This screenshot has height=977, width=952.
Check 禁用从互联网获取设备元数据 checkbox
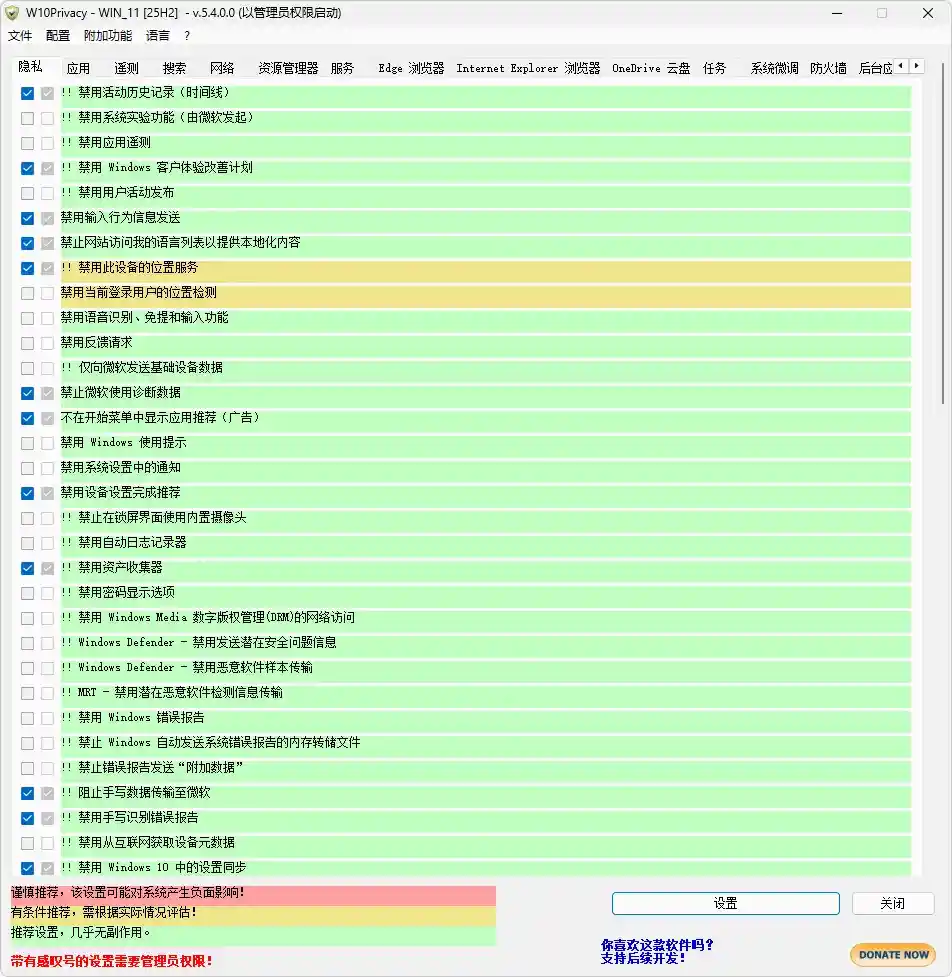[27, 843]
